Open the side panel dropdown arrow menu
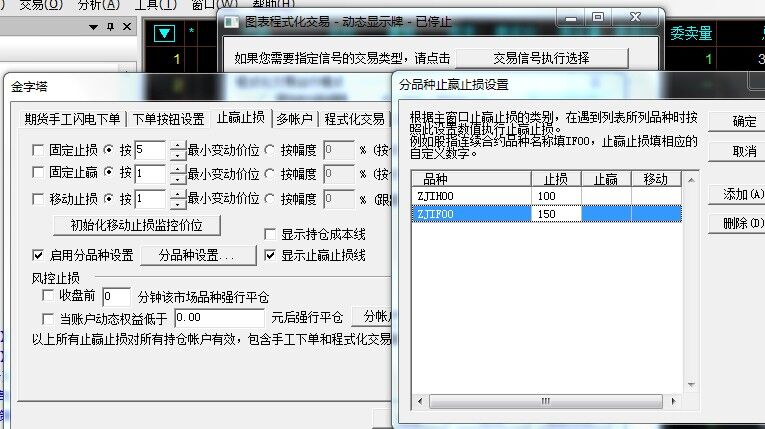765x429 pixels. 93,27
